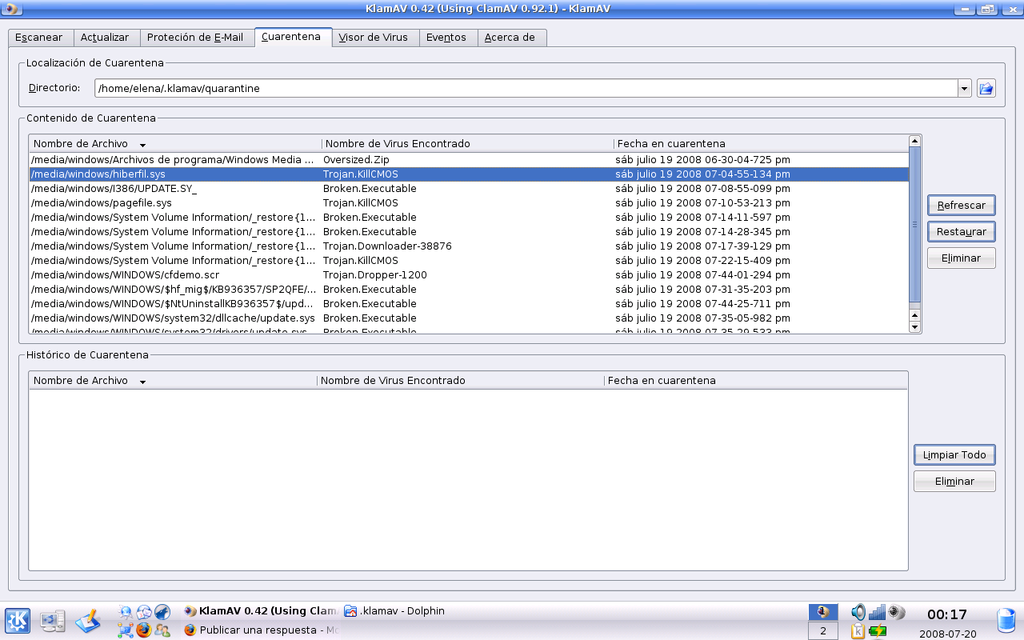Select the /media/windows/pagefile.sys row
The image size is (1024, 640).
469,203
